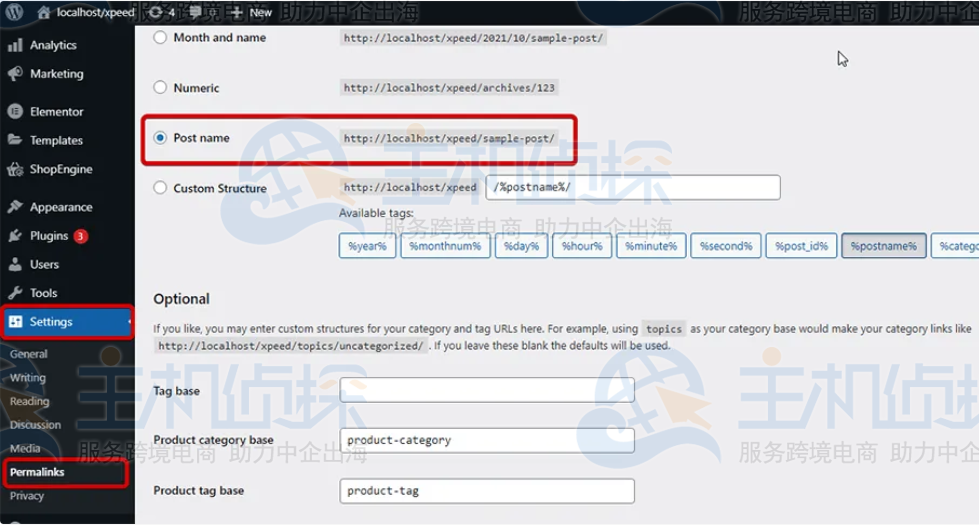This screenshot has width=979, height=525.
Task: Open the Settings menu
Action: 67,321
